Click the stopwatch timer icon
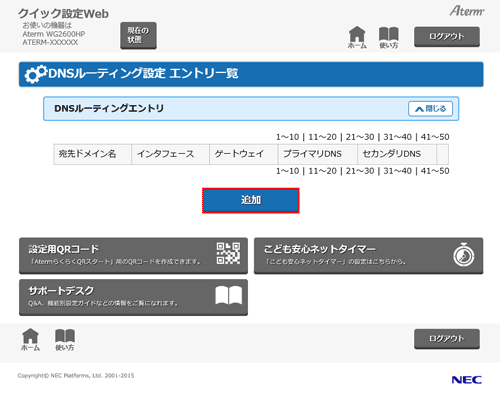Viewport: 500px width, 393px height. [464, 255]
